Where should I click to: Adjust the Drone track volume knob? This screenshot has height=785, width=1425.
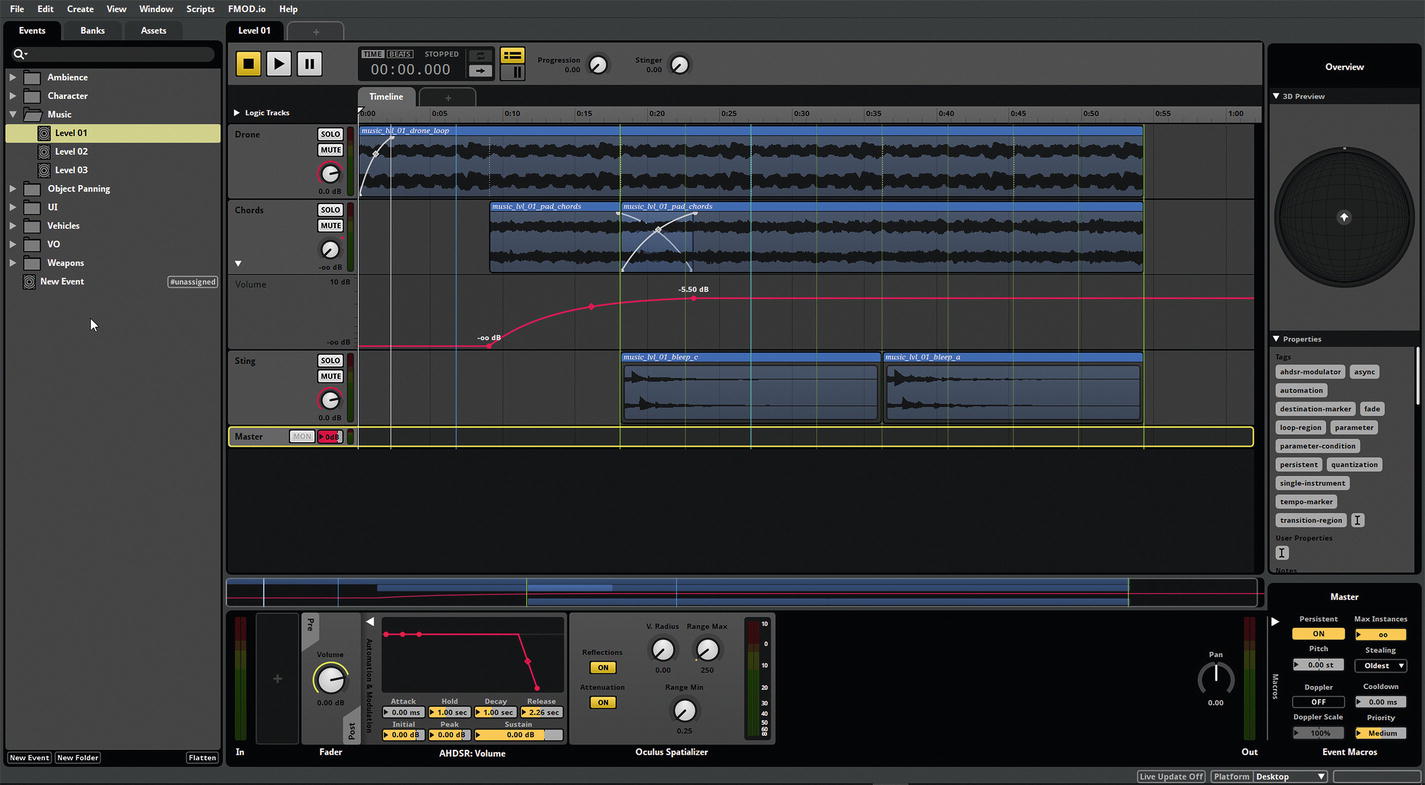click(x=330, y=174)
